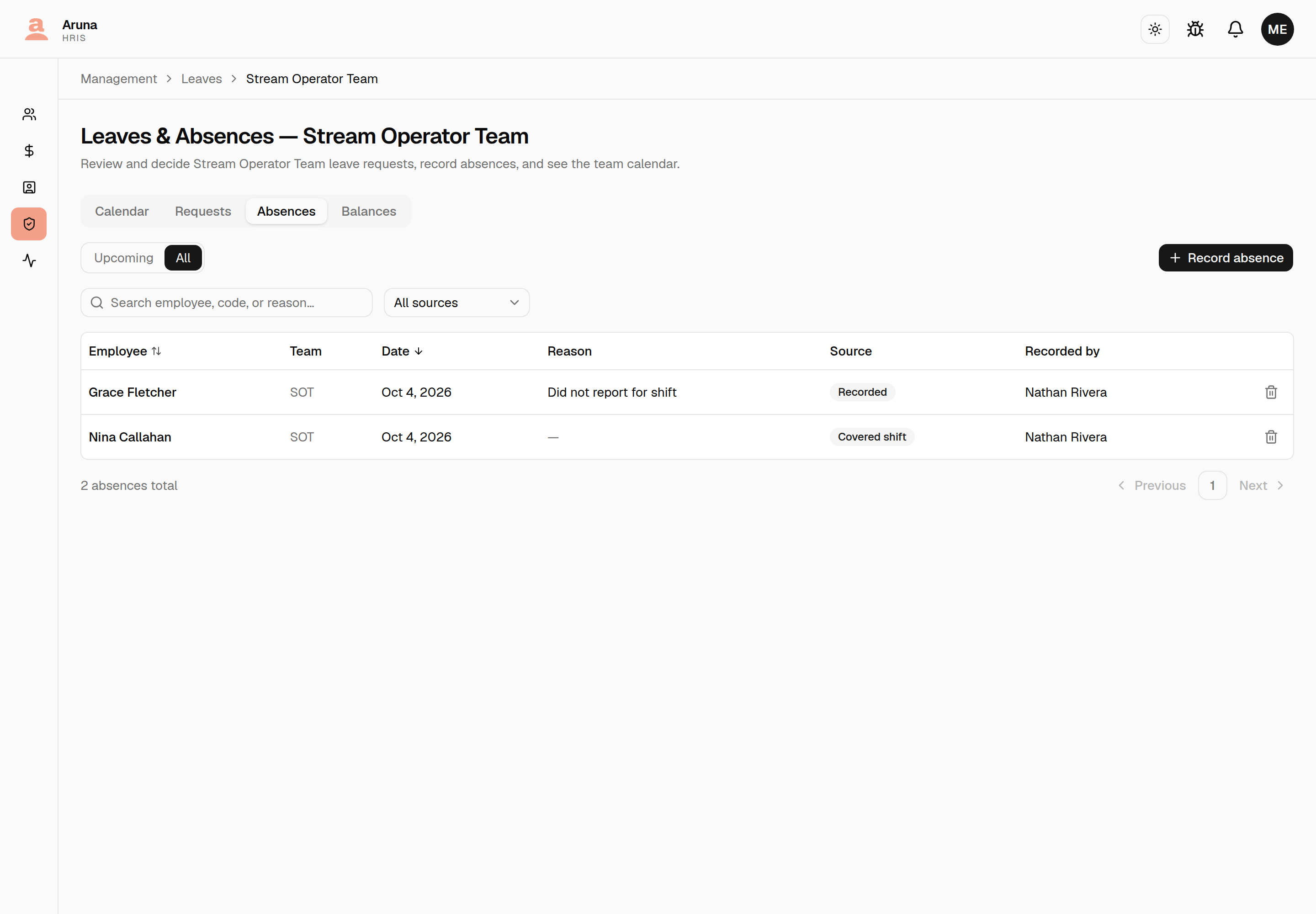Click the Covered shift source badge
This screenshot has height=914, width=1316.
[x=871, y=437]
